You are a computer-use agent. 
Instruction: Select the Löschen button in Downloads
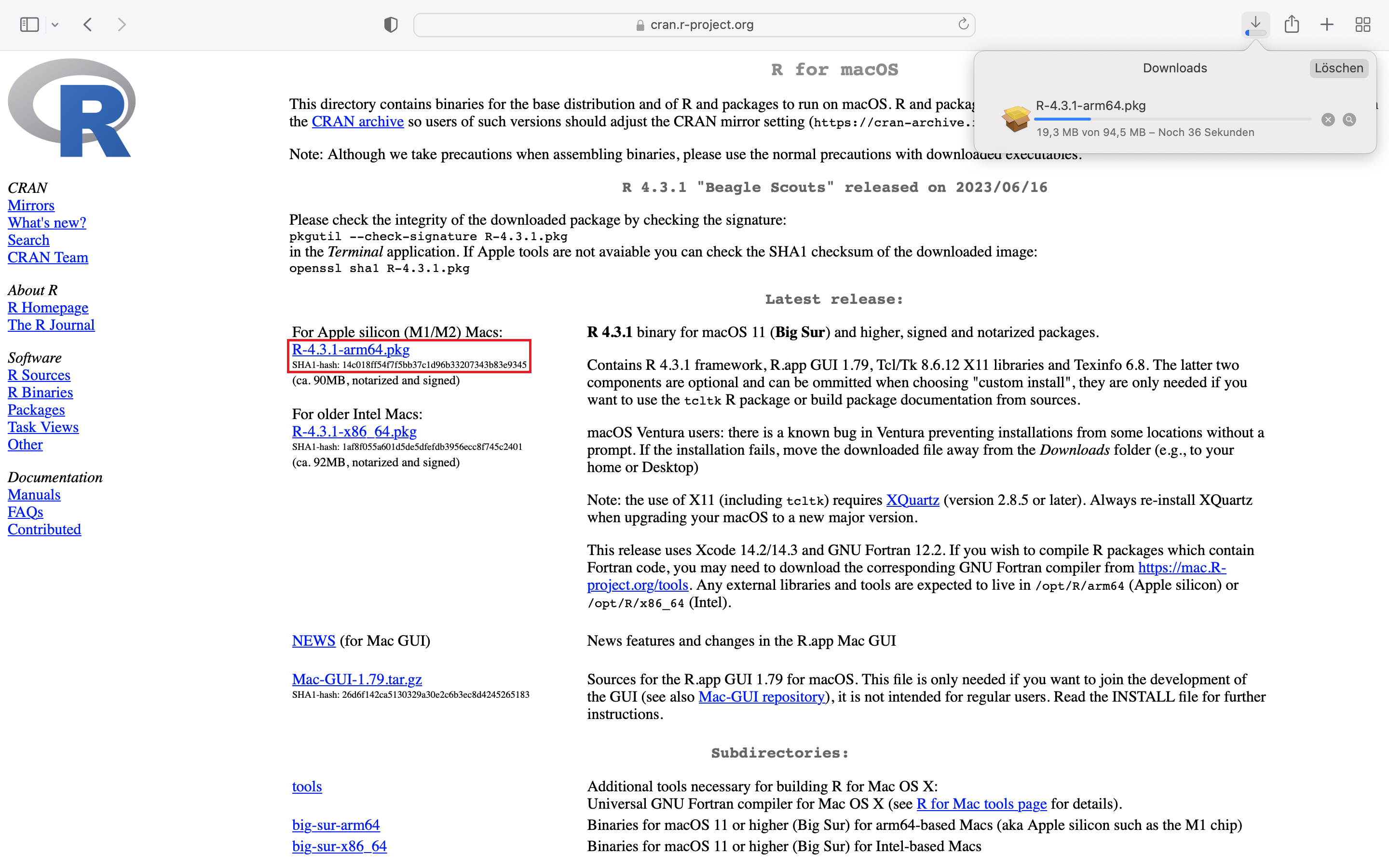pyautogui.click(x=1339, y=68)
